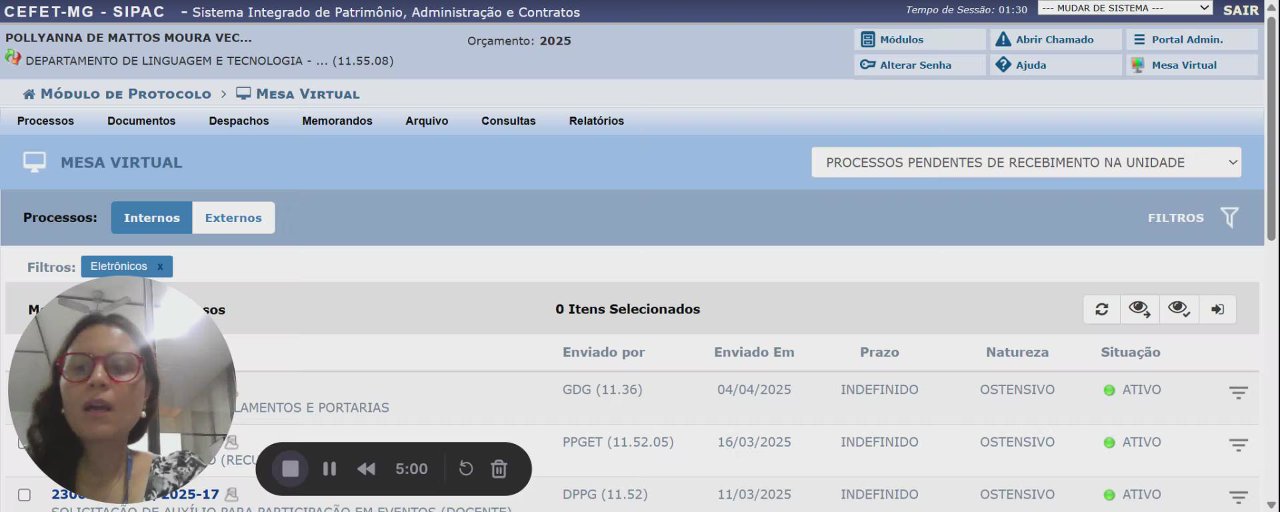Image resolution: width=1280 pixels, height=512 pixels.
Task: Pause the screen recording
Action: pos(329,469)
